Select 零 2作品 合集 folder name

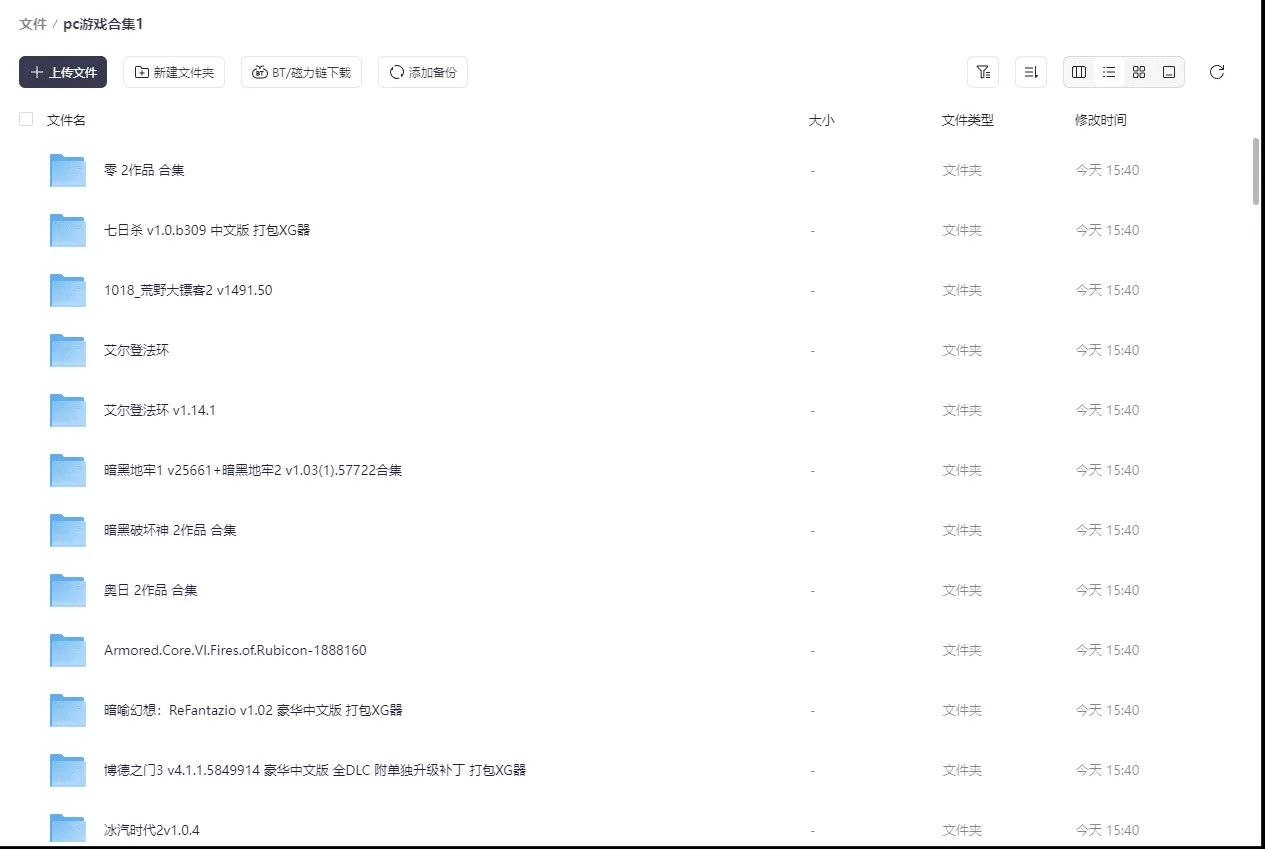[x=144, y=170]
